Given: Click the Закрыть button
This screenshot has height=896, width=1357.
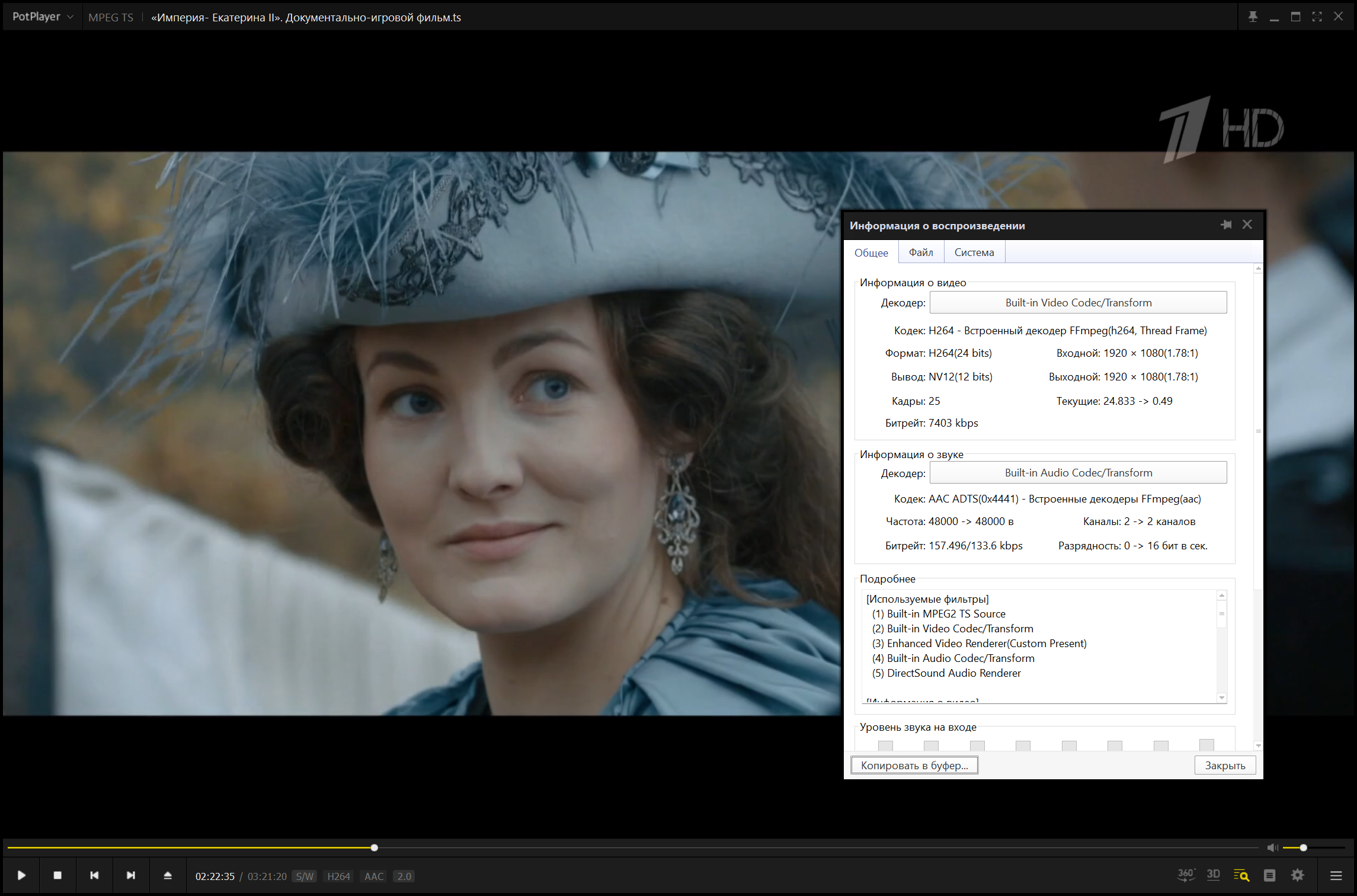Looking at the screenshot, I should pyautogui.click(x=1224, y=765).
